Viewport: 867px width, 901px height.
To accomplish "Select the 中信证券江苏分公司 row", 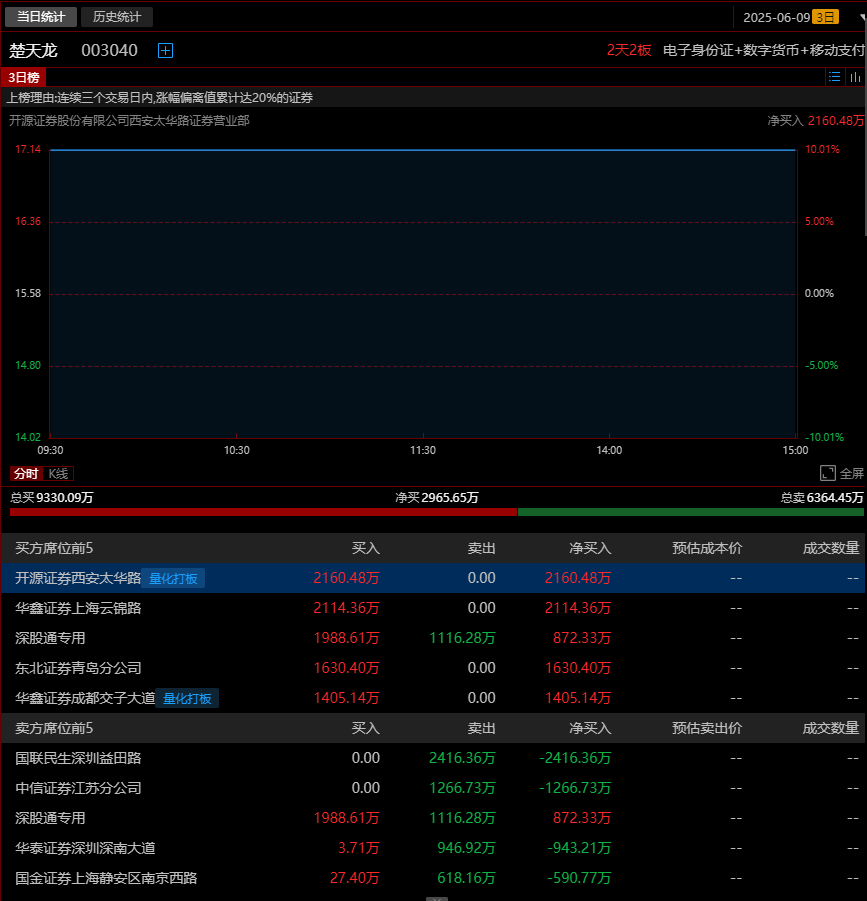I will coord(433,788).
